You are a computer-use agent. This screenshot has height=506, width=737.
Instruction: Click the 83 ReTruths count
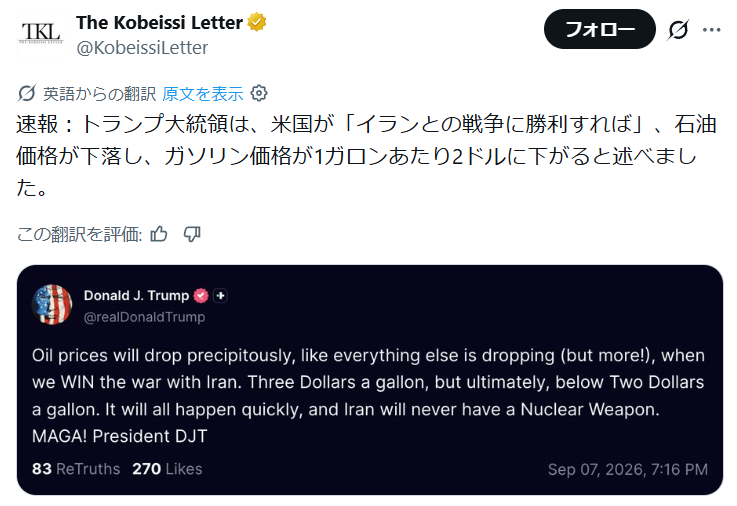click(x=76, y=469)
